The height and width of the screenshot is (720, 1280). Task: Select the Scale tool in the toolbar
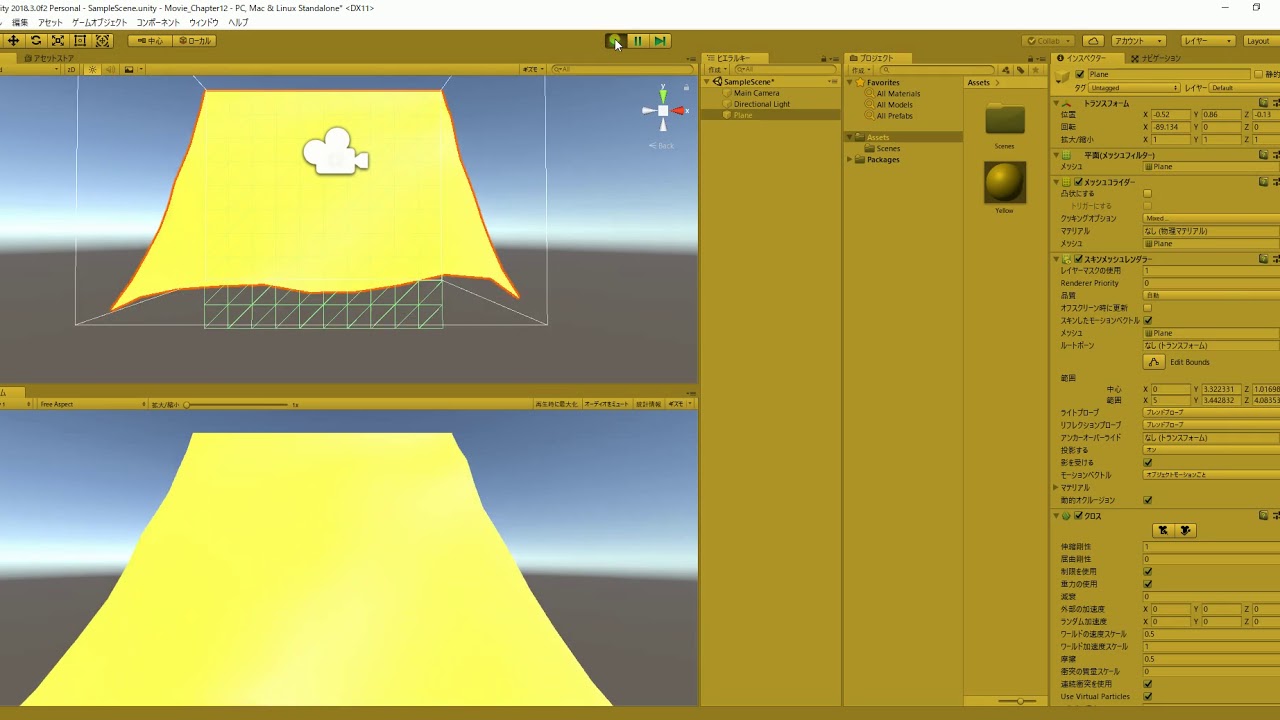coord(58,41)
